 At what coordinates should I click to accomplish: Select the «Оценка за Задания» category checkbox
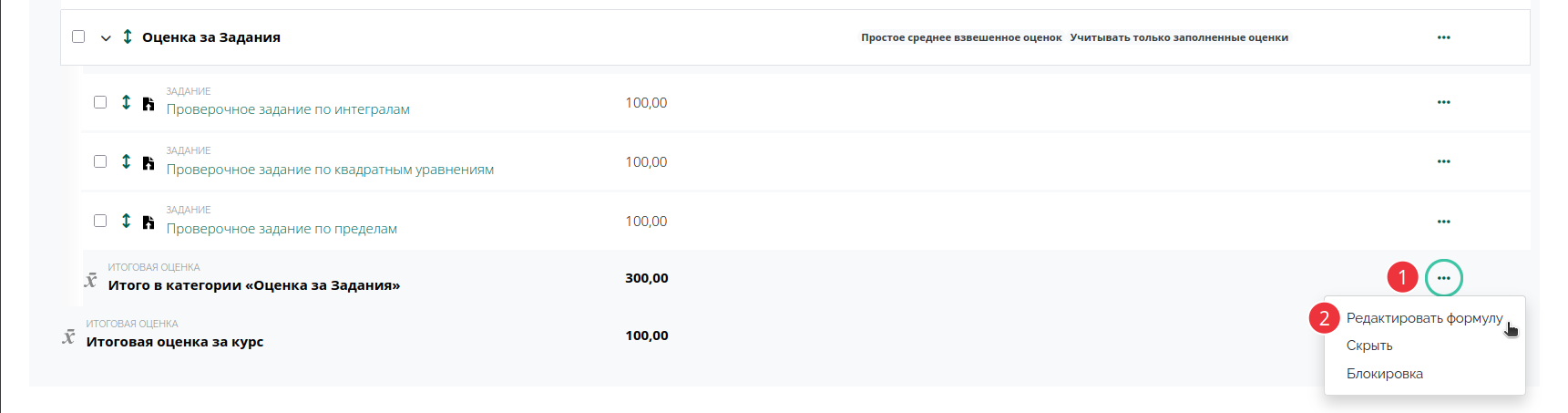coord(78,36)
